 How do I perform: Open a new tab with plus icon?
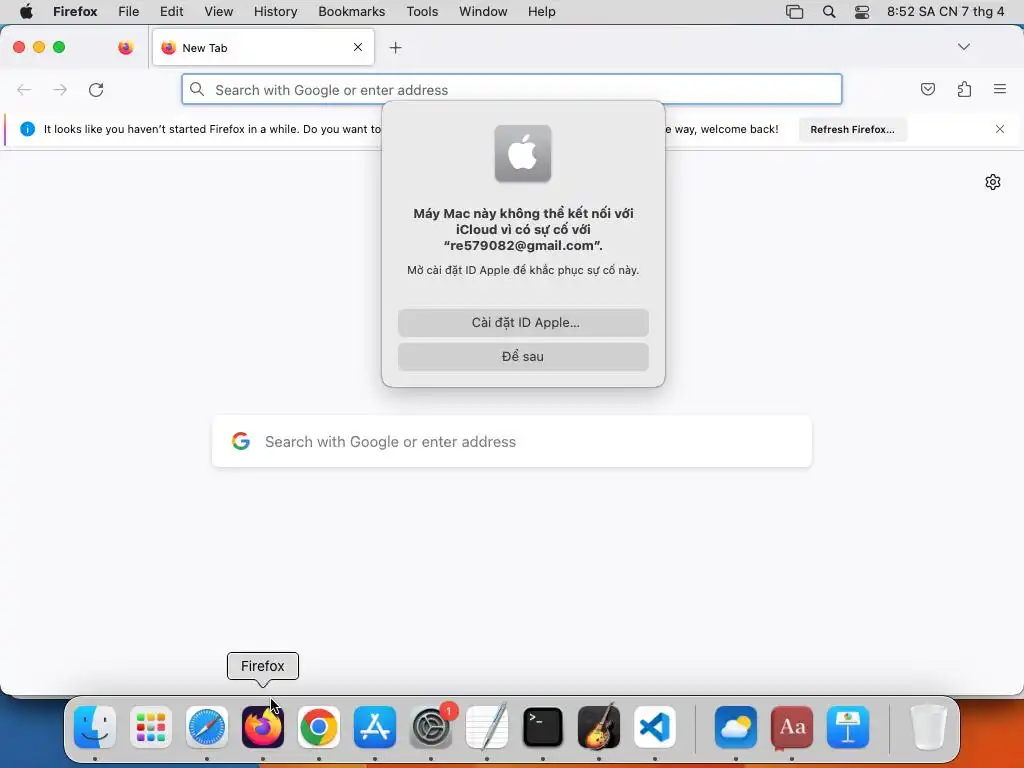point(395,48)
